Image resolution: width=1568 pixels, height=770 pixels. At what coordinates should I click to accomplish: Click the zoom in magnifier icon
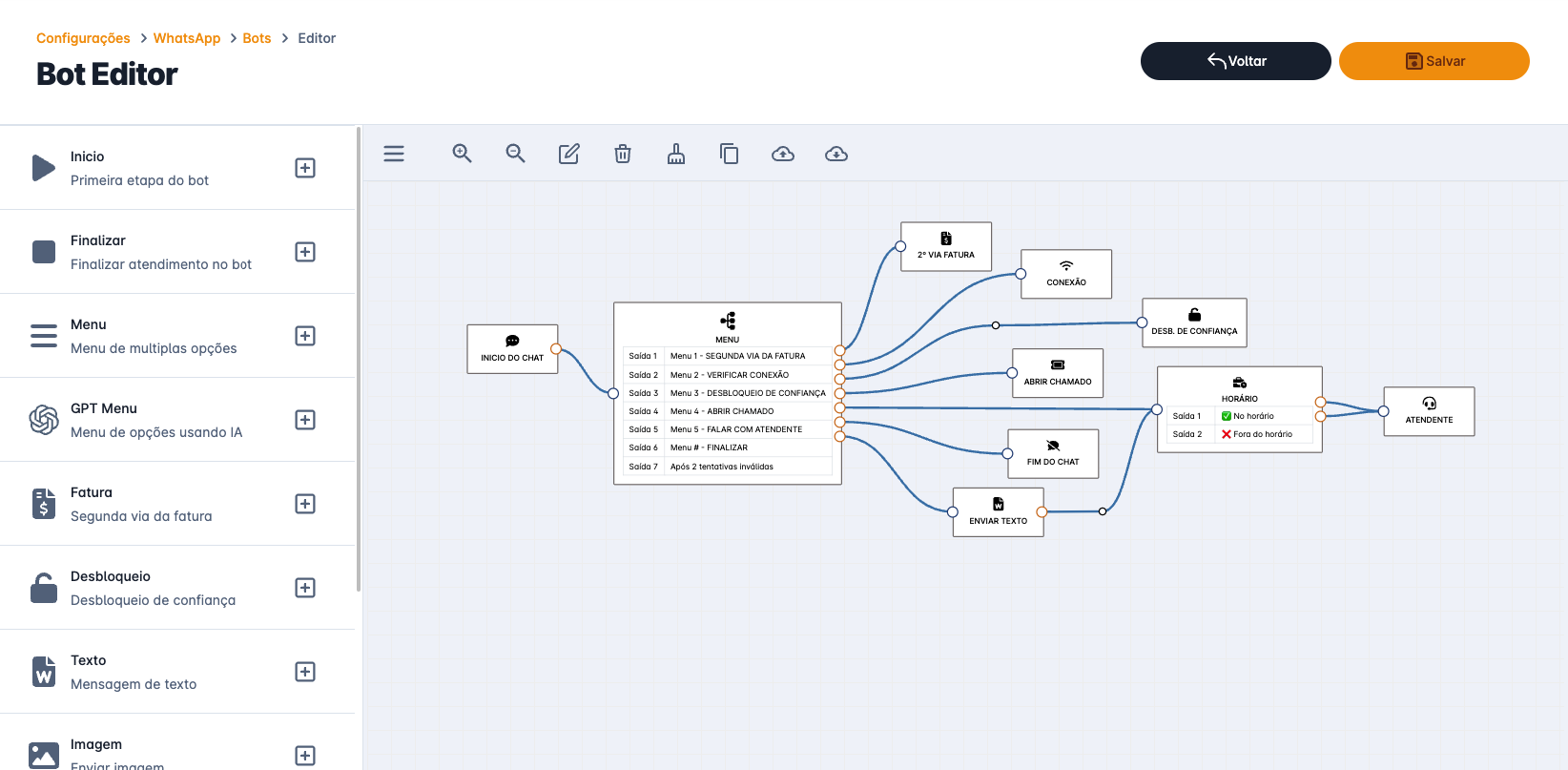(x=463, y=154)
